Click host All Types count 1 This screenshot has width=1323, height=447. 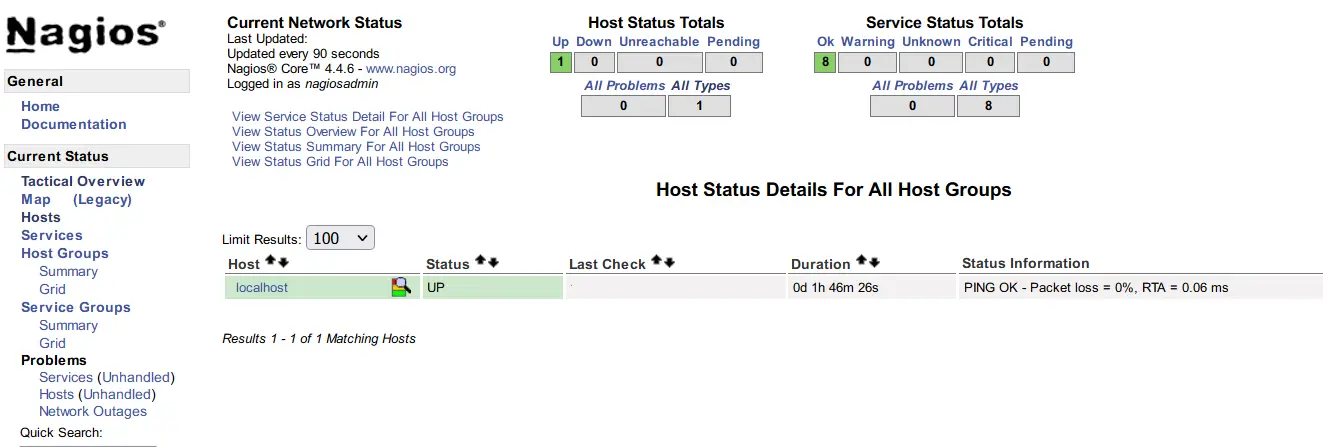pyautogui.click(x=699, y=106)
